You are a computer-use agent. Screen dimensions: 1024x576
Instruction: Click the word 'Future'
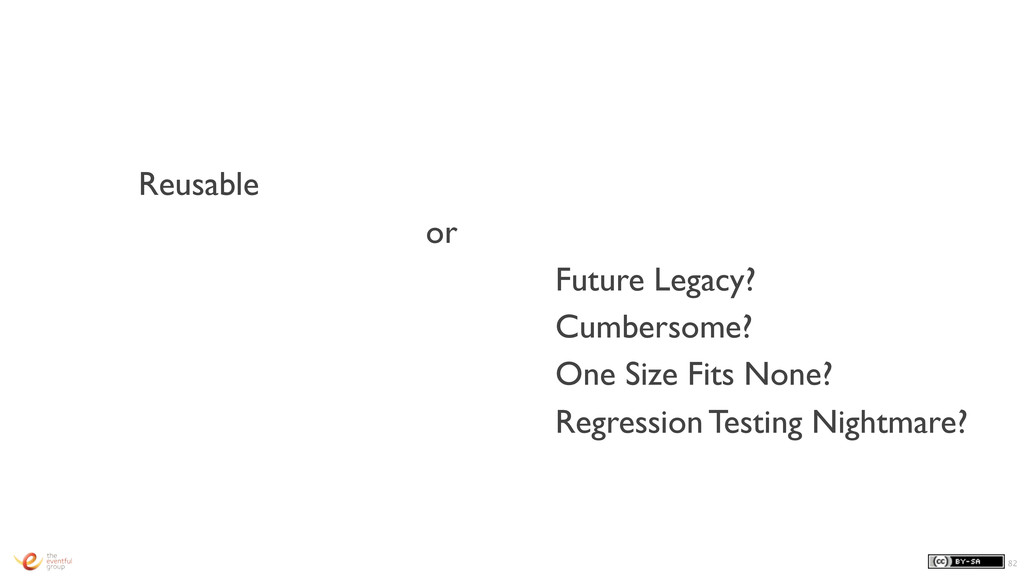pyautogui.click(x=600, y=280)
